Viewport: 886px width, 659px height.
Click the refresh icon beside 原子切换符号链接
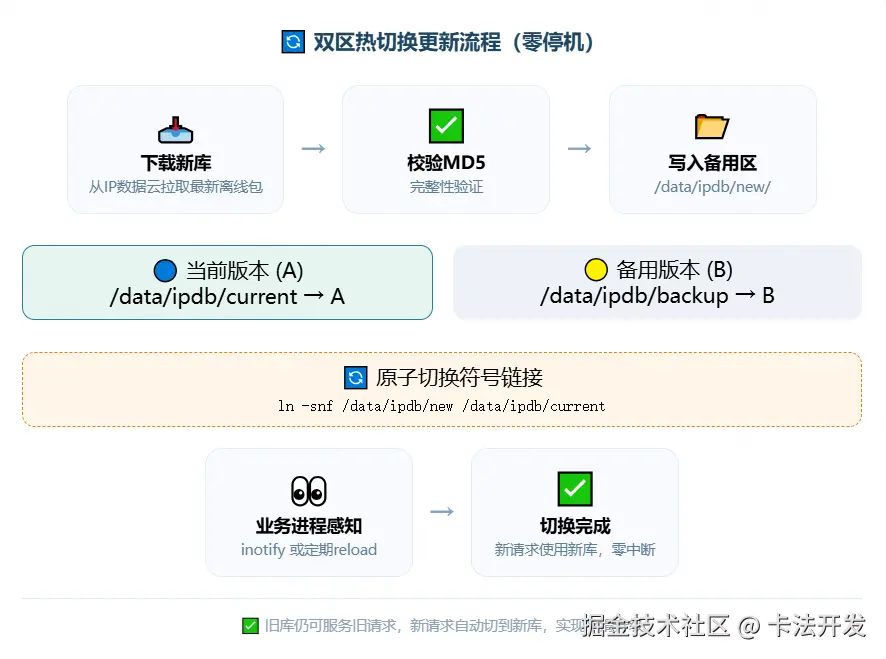[x=356, y=378]
